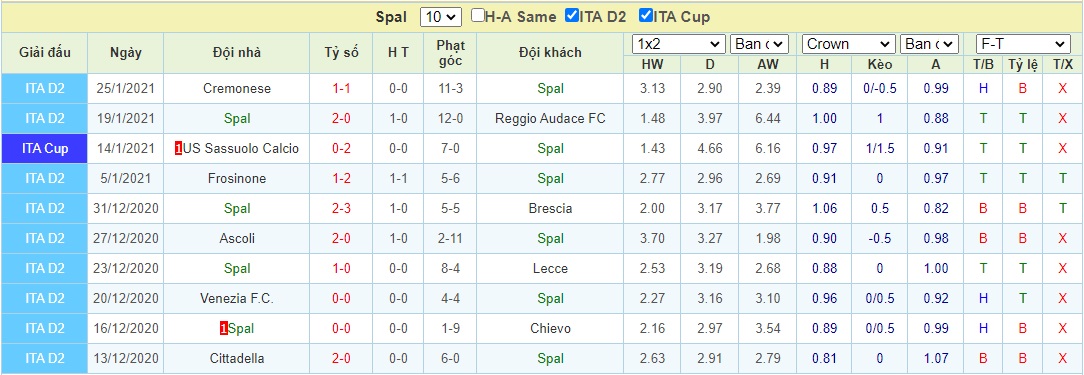This screenshot has width=1084, height=375.
Task: Click the ITA Cup league badge on 14/1/2021
Action: tap(45, 149)
